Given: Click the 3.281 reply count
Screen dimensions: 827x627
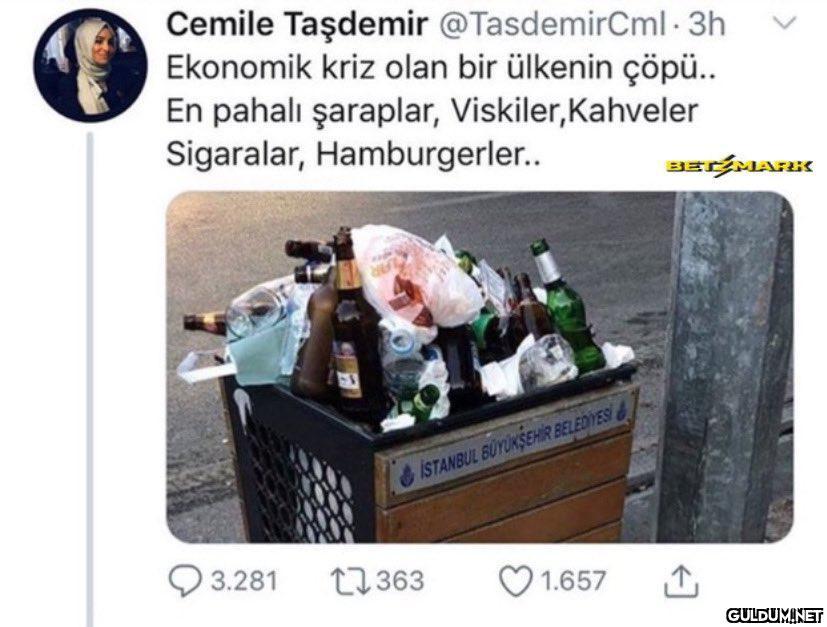Looking at the screenshot, I should tap(244, 581).
